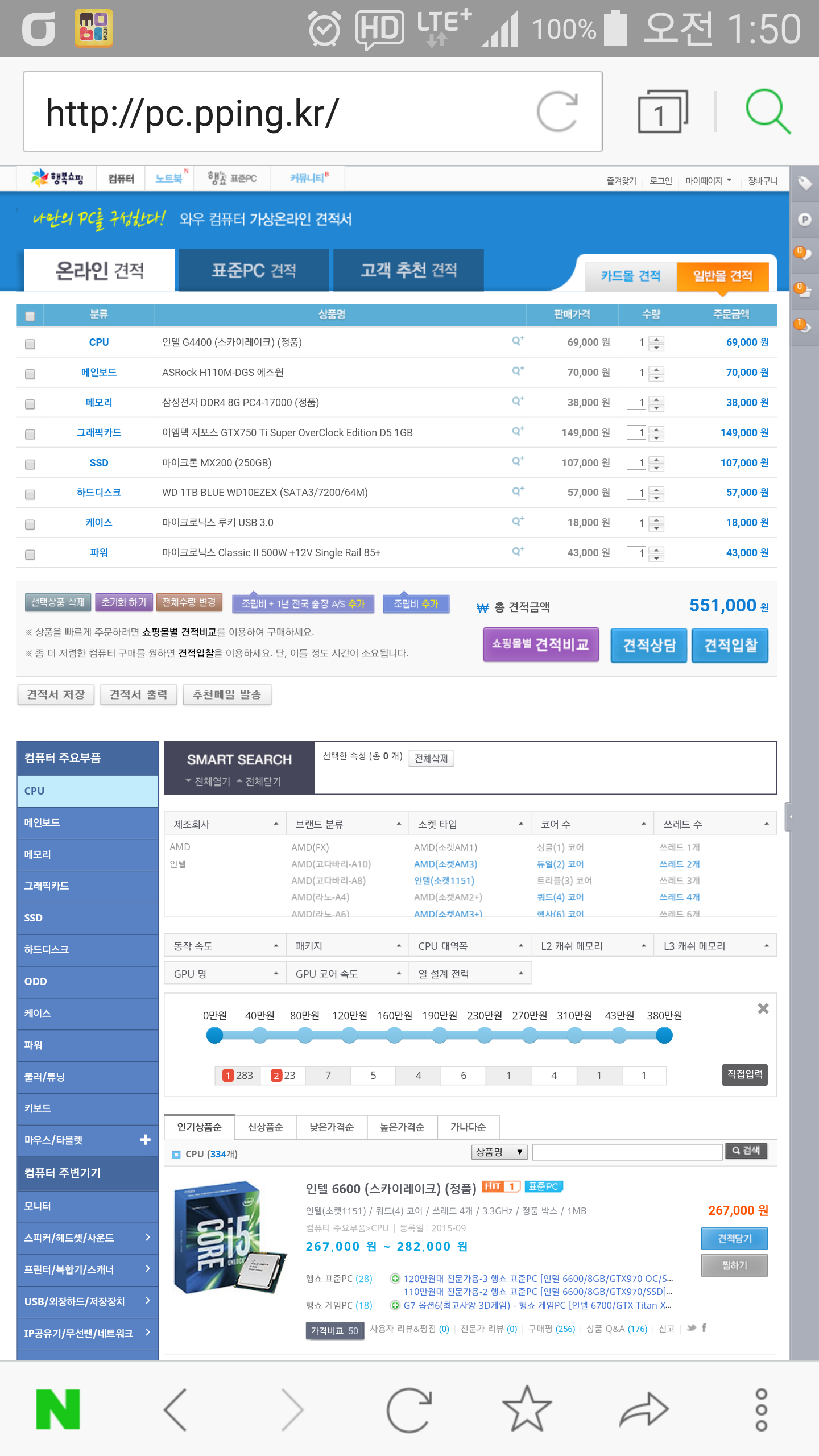Close the price range slider panel
This screenshot has height=1456, width=819.
pos(763,1009)
